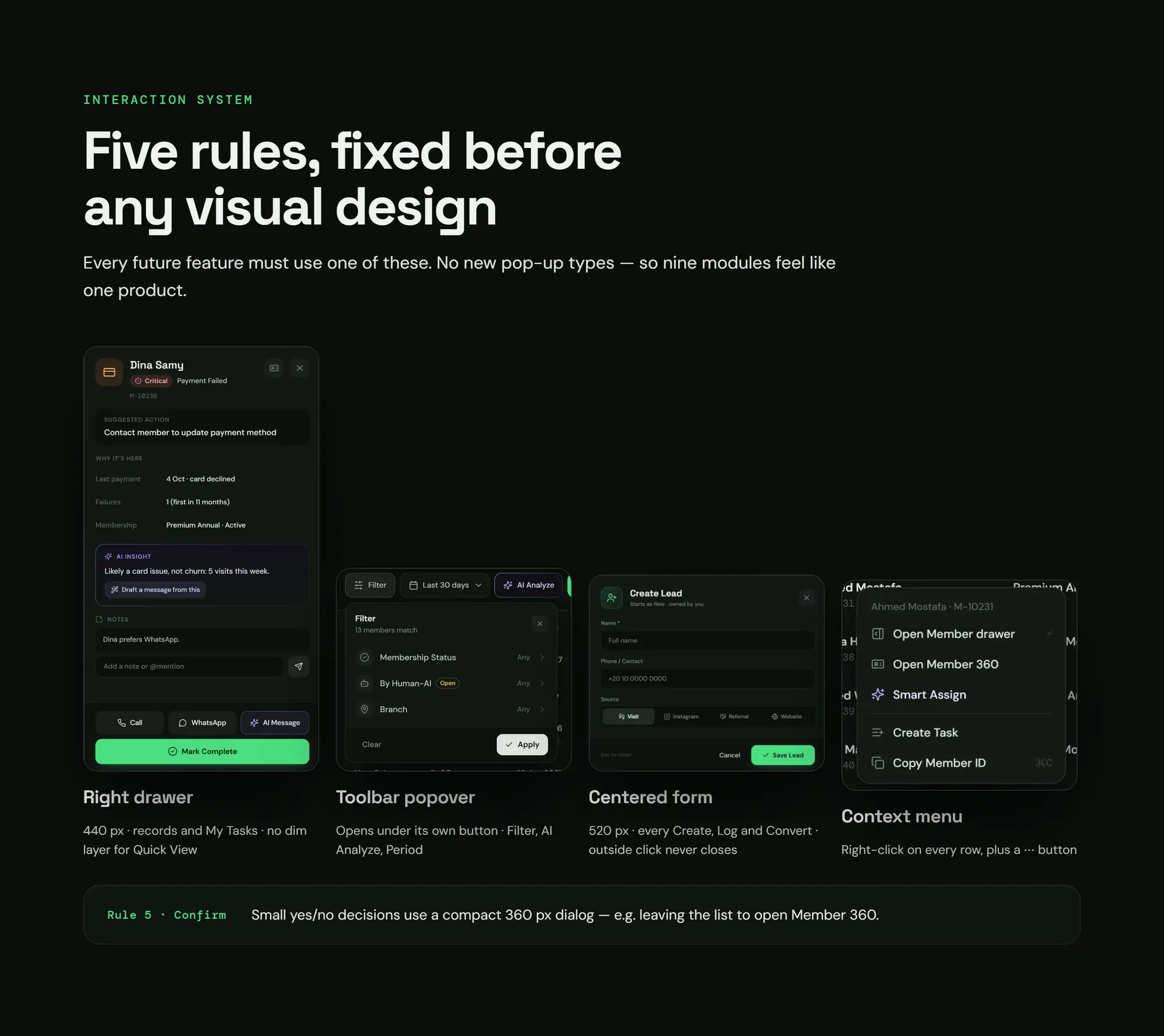The image size is (1164, 1036).
Task: Choose Create Task from context menu
Action: pos(961,733)
